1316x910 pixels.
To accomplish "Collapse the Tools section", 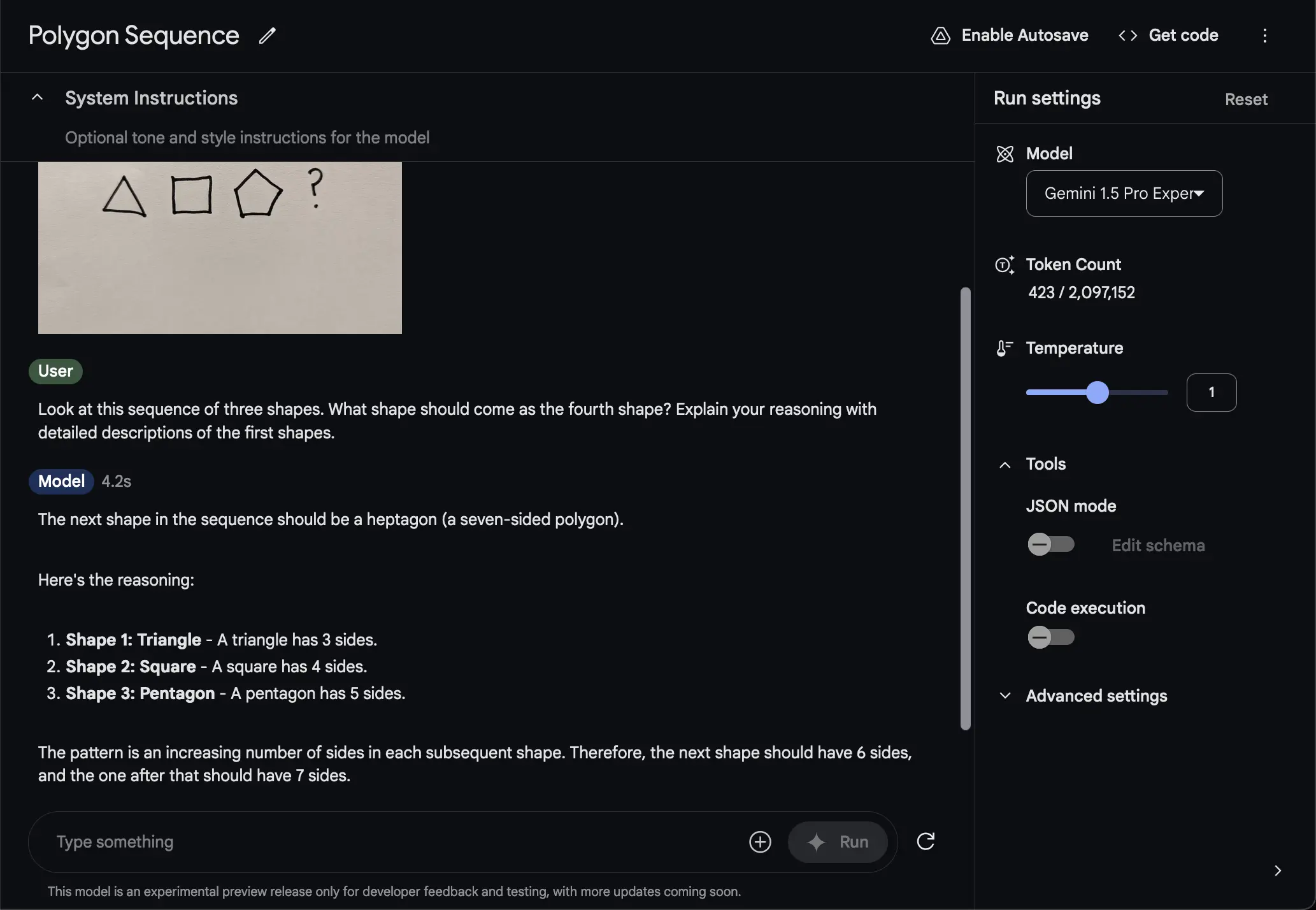I will tap(1005, 465).
